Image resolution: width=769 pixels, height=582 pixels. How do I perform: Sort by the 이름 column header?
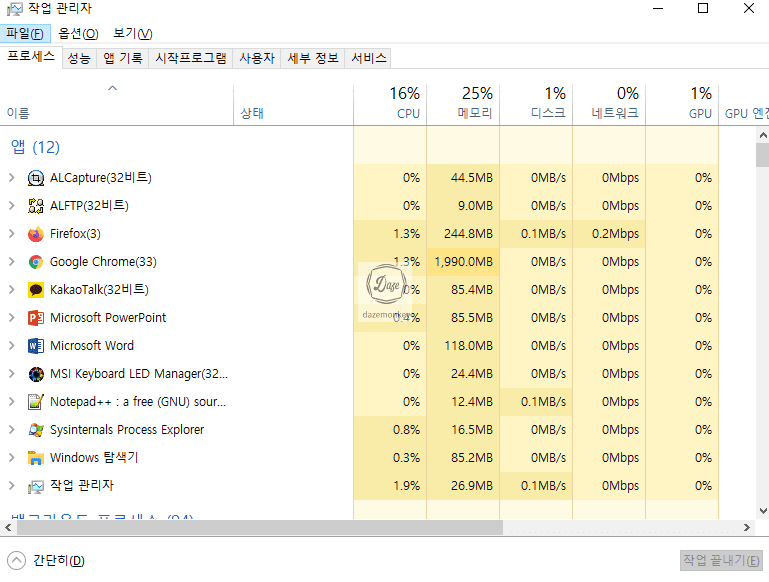(x=117, y=104)
